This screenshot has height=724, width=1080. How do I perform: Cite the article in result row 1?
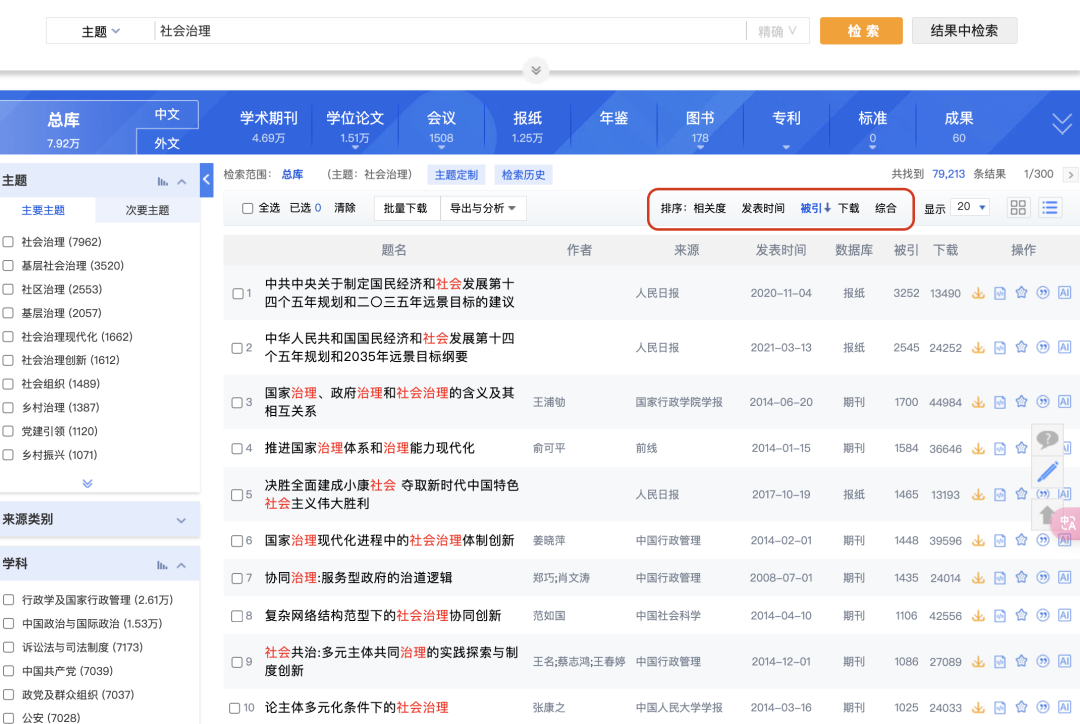1043,293
